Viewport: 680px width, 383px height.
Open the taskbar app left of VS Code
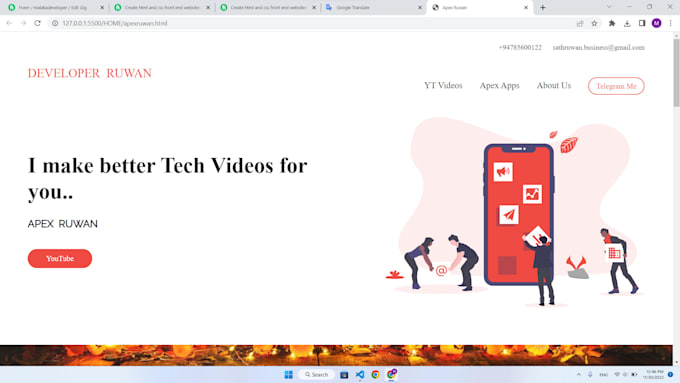pyautogui.click(x=344, y=375)
